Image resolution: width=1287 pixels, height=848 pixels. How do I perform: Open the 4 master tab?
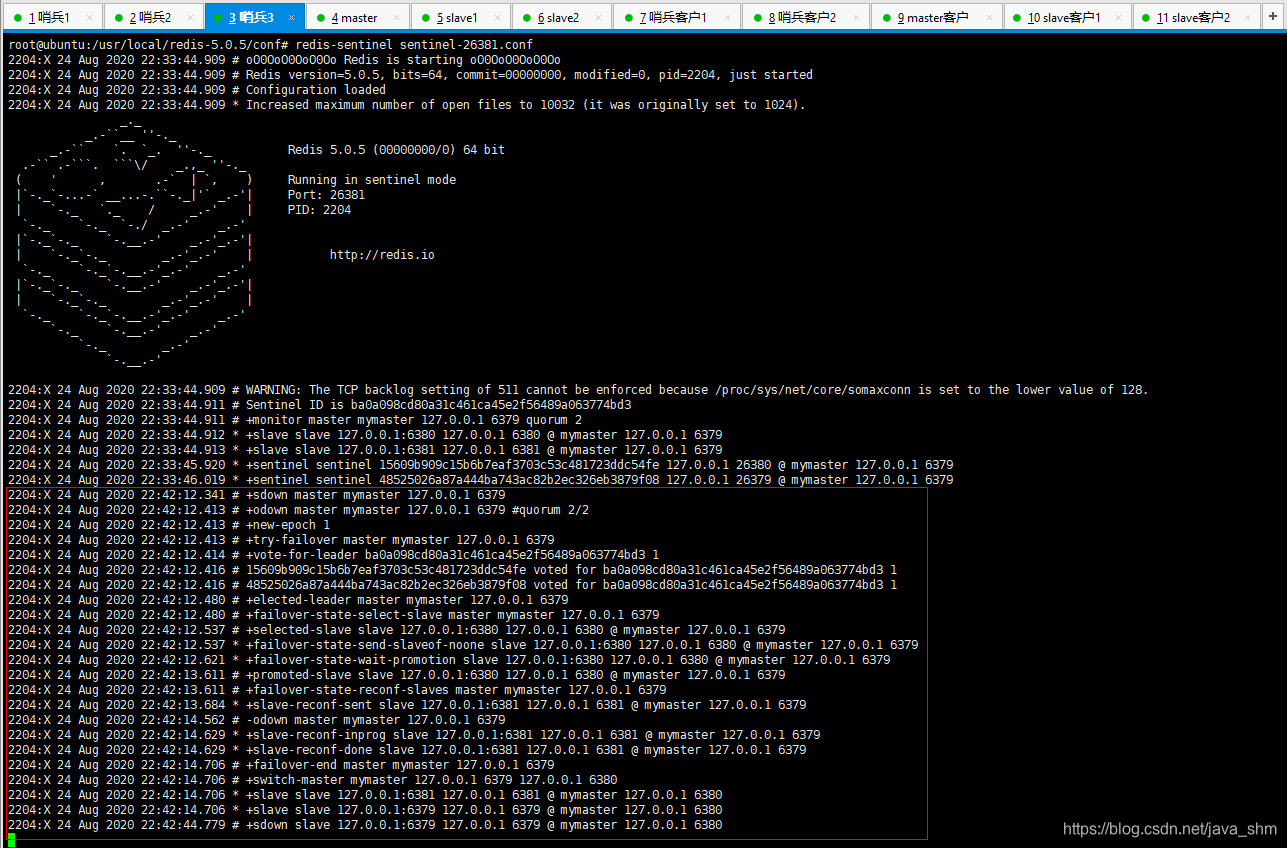pos(357,18)
